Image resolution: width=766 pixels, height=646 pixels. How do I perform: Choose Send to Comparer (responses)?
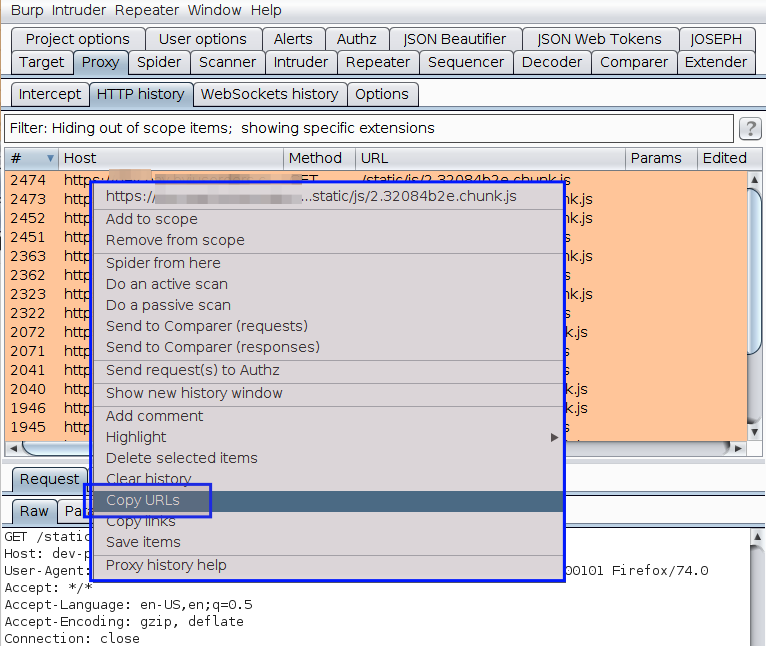(328, 347)
